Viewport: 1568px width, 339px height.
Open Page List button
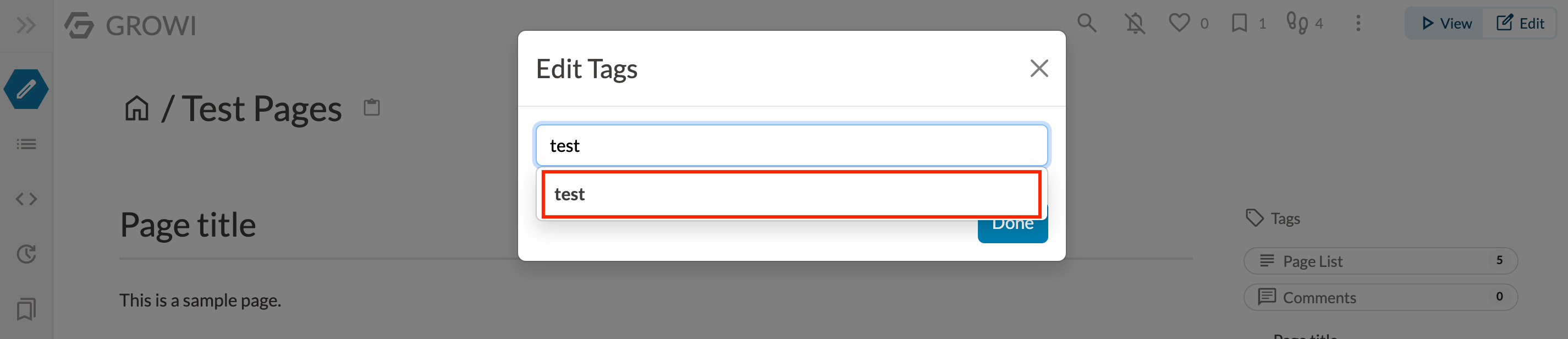[x=1380, y=261]
